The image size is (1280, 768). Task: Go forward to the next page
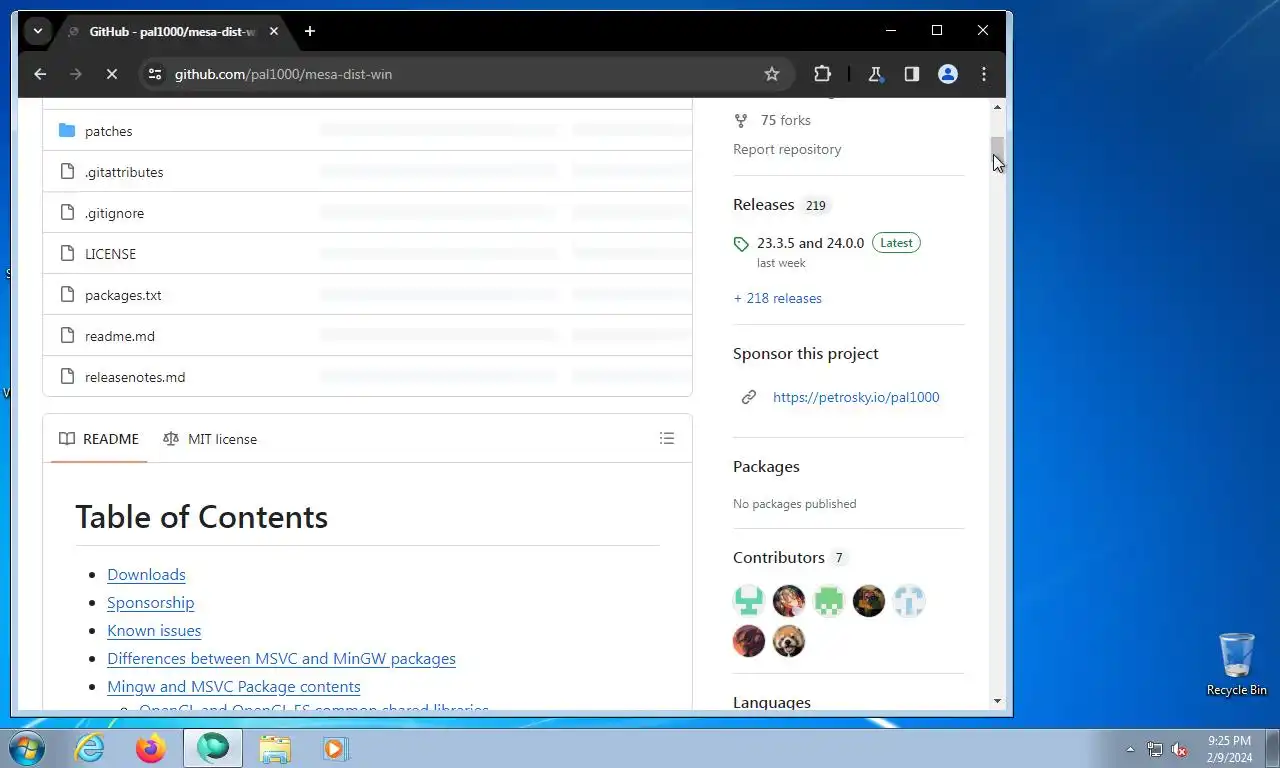pos(76,74)
